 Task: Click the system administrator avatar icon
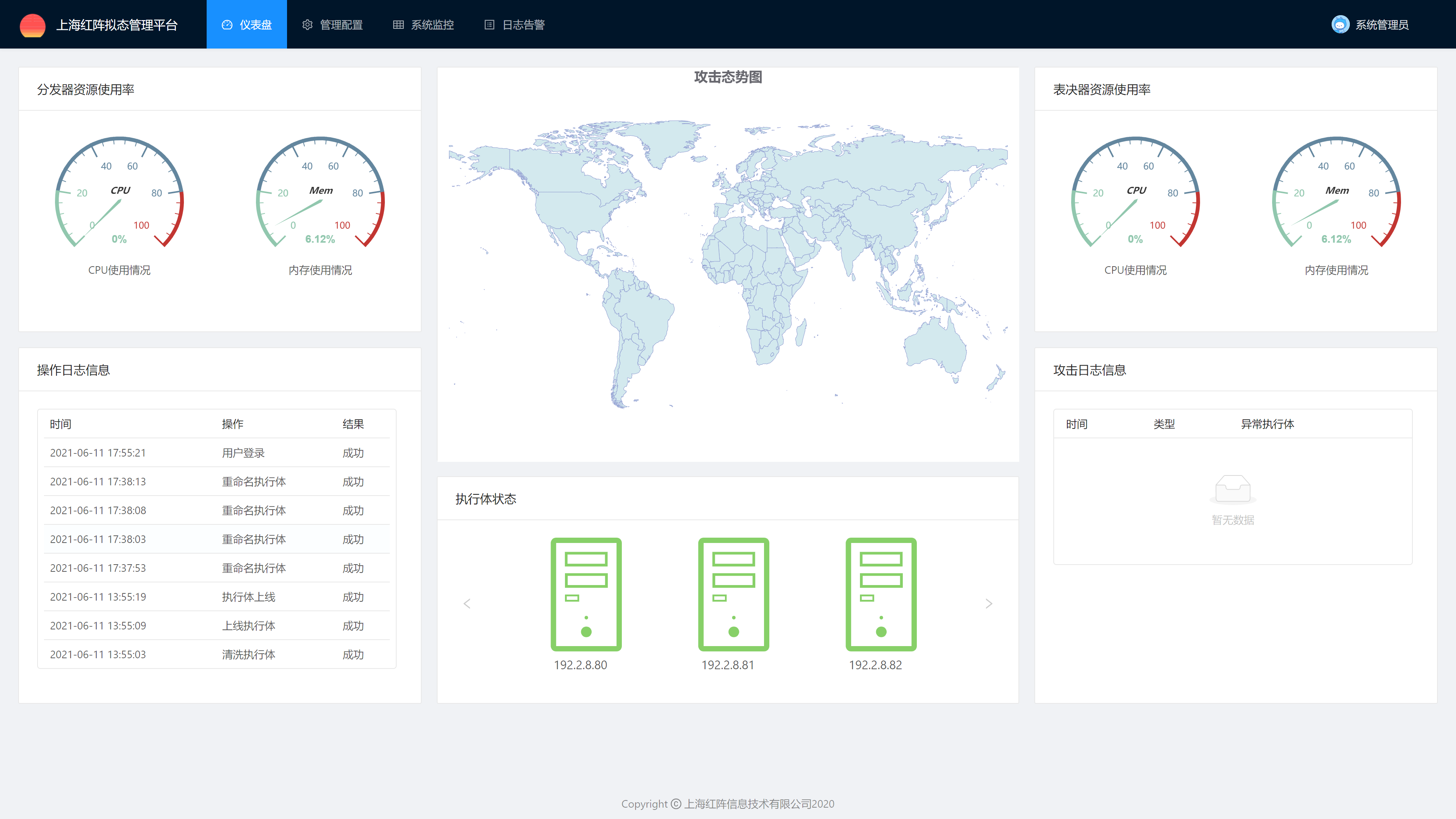(x=1340, y=25)
